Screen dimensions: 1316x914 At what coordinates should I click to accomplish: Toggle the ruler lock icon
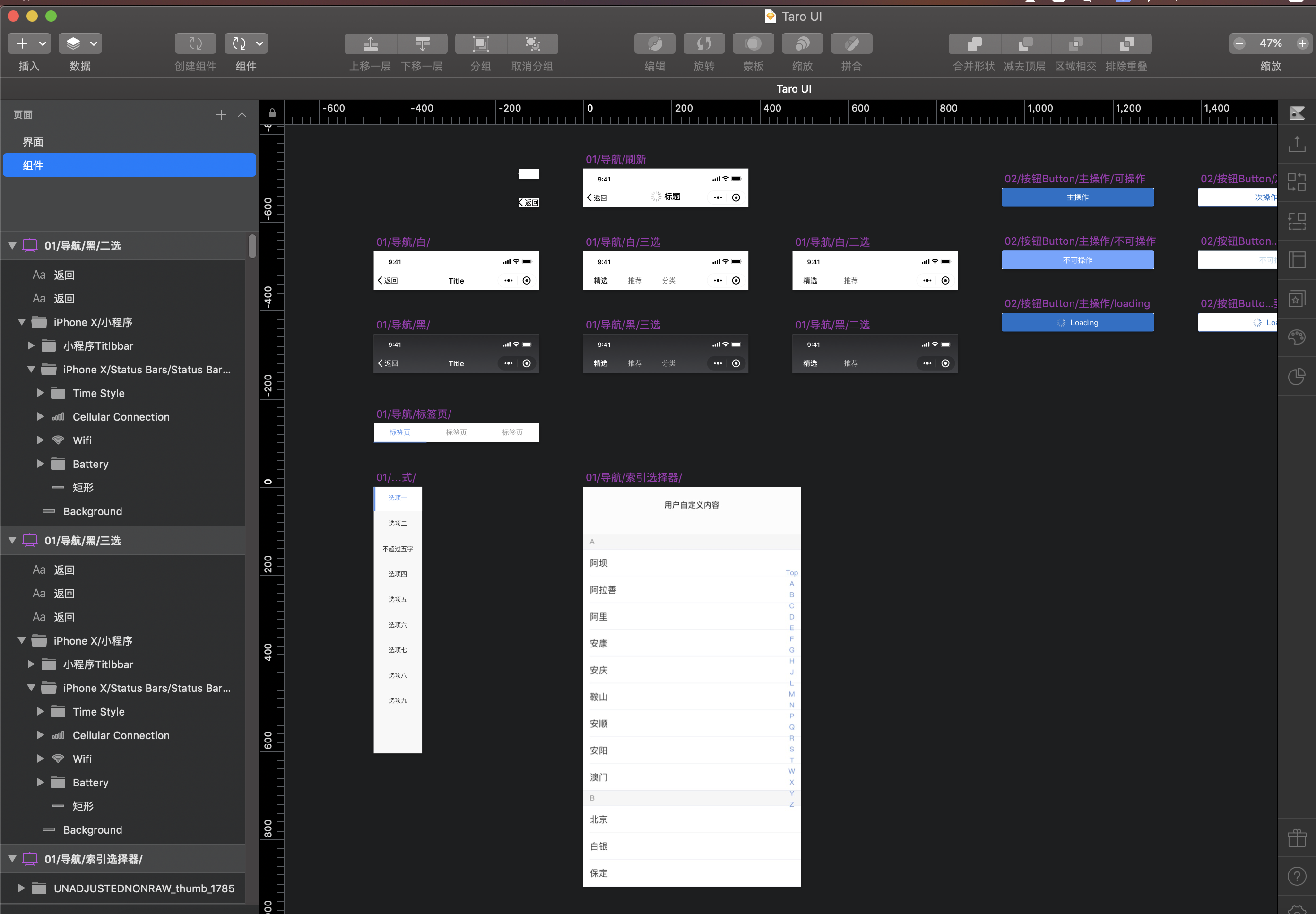(x=272, y=113)
